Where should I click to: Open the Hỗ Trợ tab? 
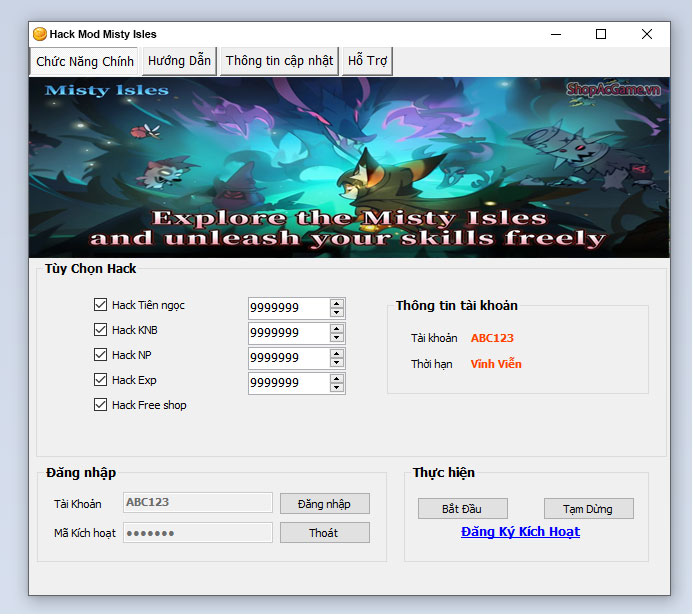tap(367, 61)
